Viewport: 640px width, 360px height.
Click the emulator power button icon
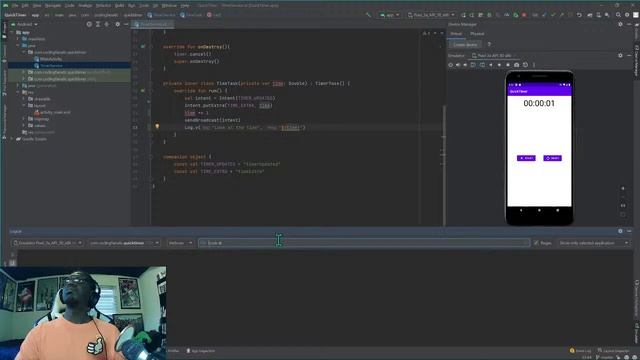tap(451, 65)
